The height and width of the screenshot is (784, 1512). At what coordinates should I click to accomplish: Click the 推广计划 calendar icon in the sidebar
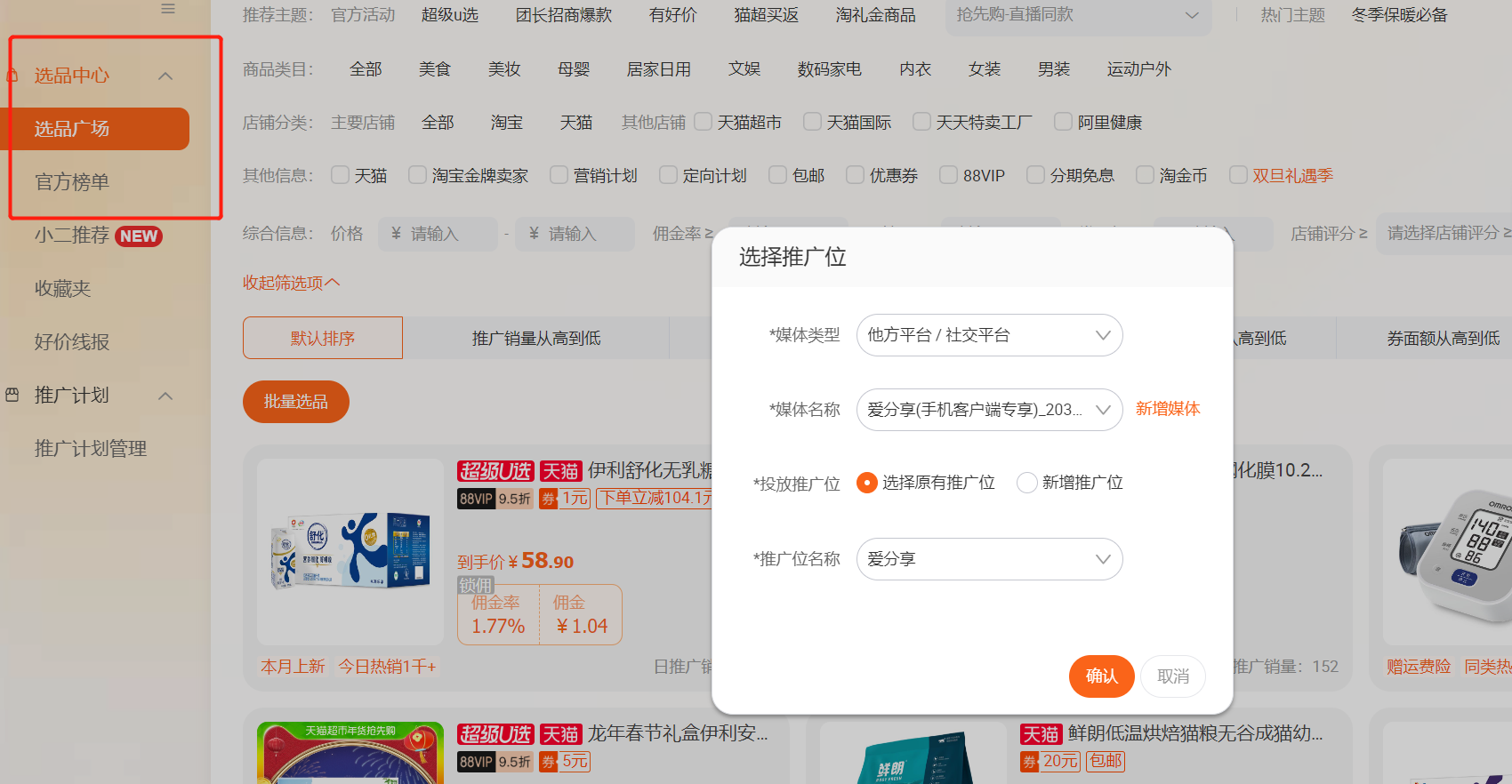pyautogui.click(x=12, y=395)
